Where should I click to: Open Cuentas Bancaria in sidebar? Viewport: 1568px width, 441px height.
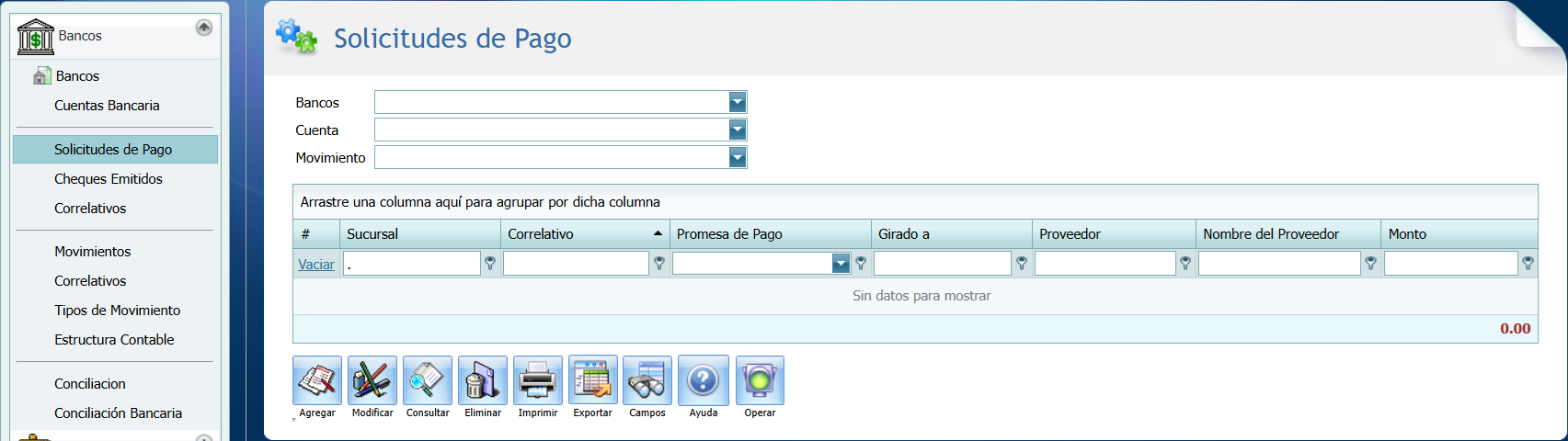107,106
